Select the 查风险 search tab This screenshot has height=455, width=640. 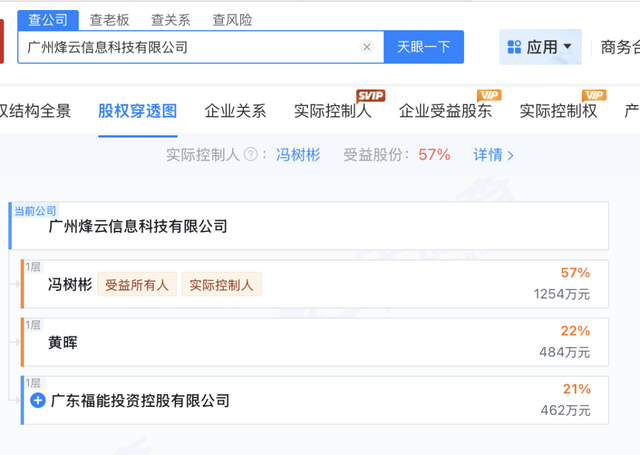232,19
